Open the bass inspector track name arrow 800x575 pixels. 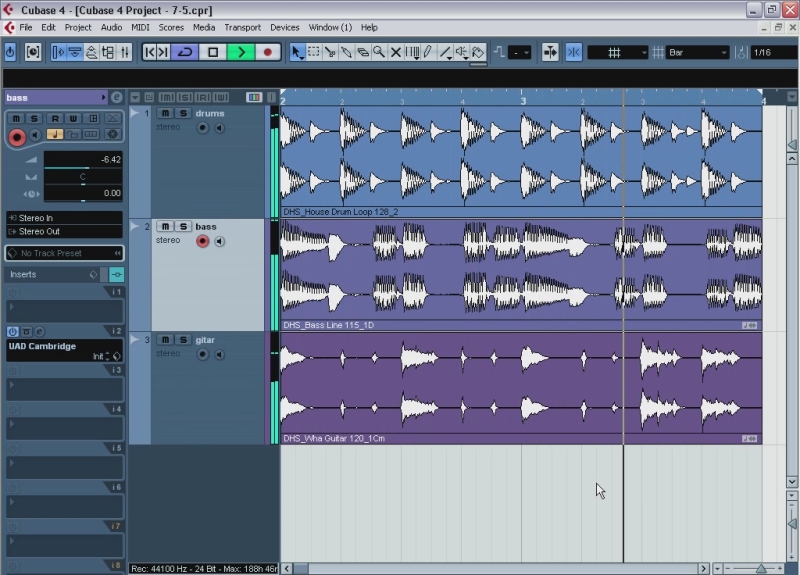[x=104, y=97]
